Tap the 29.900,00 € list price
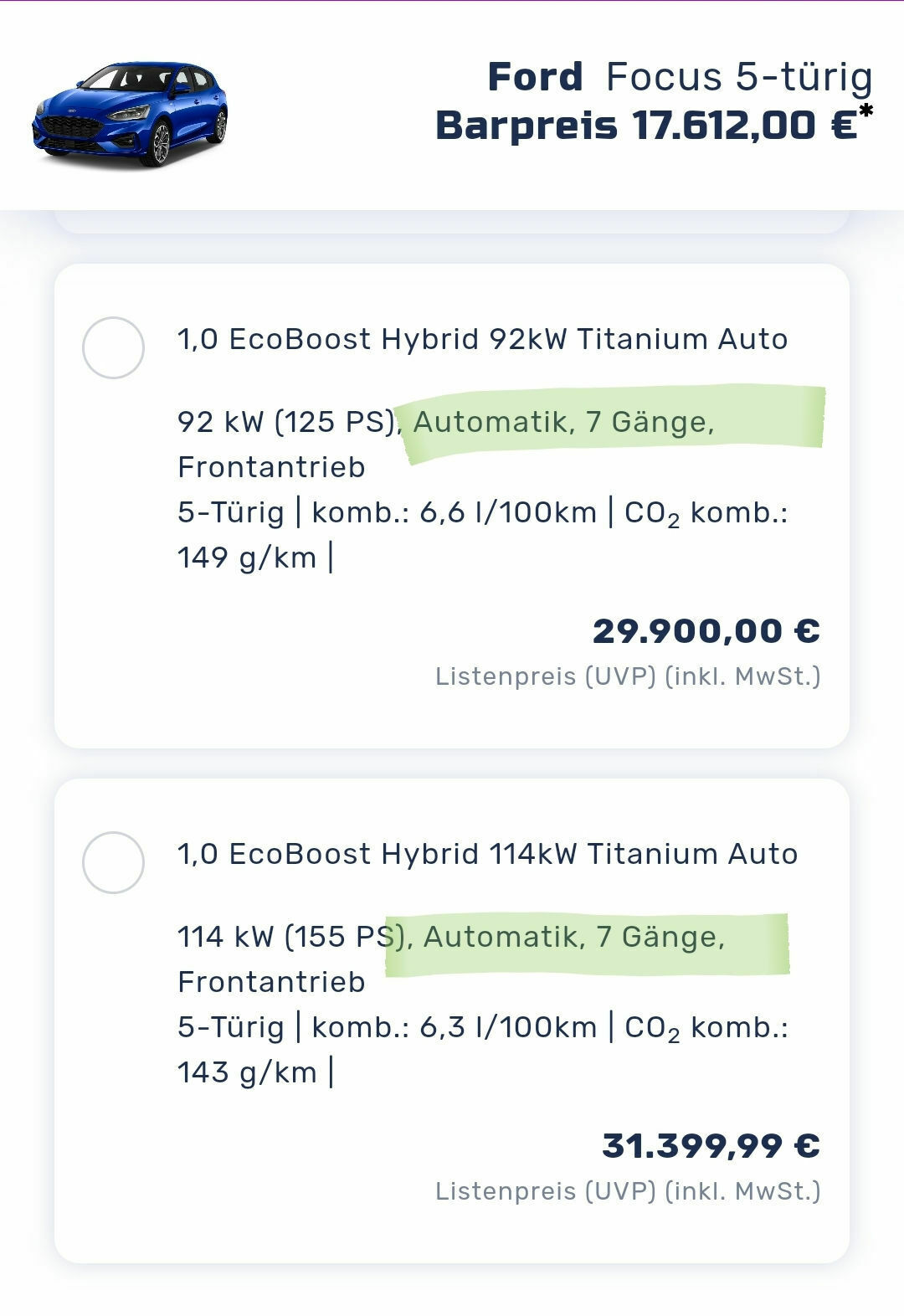904x1316 pixels. click(706, 630)
